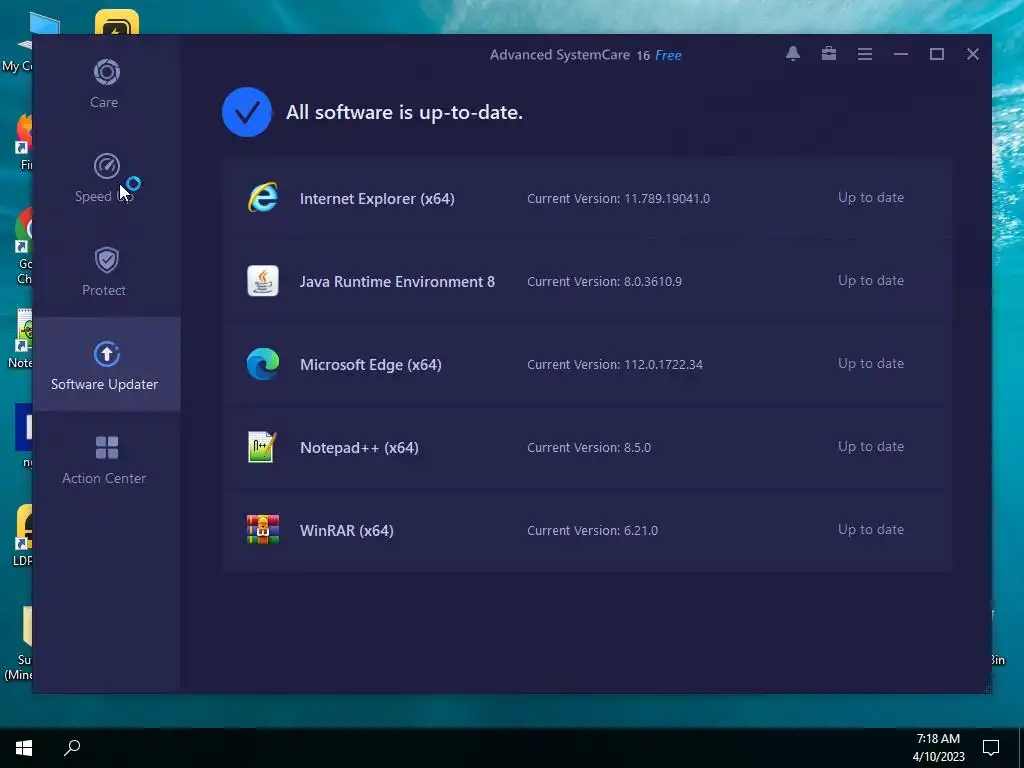The height and width of the screenshot is (768, 1024).
Task: Click the Microsoft Edge app icon
Action: [263, 364]
